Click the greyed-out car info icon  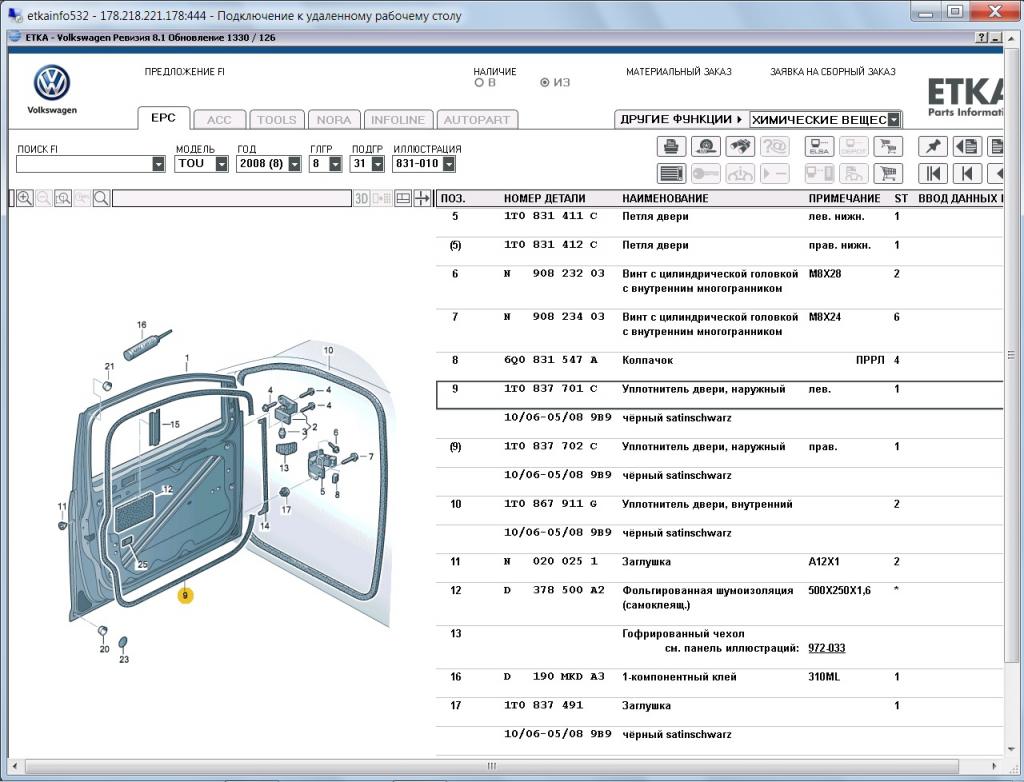coord(740,174)
